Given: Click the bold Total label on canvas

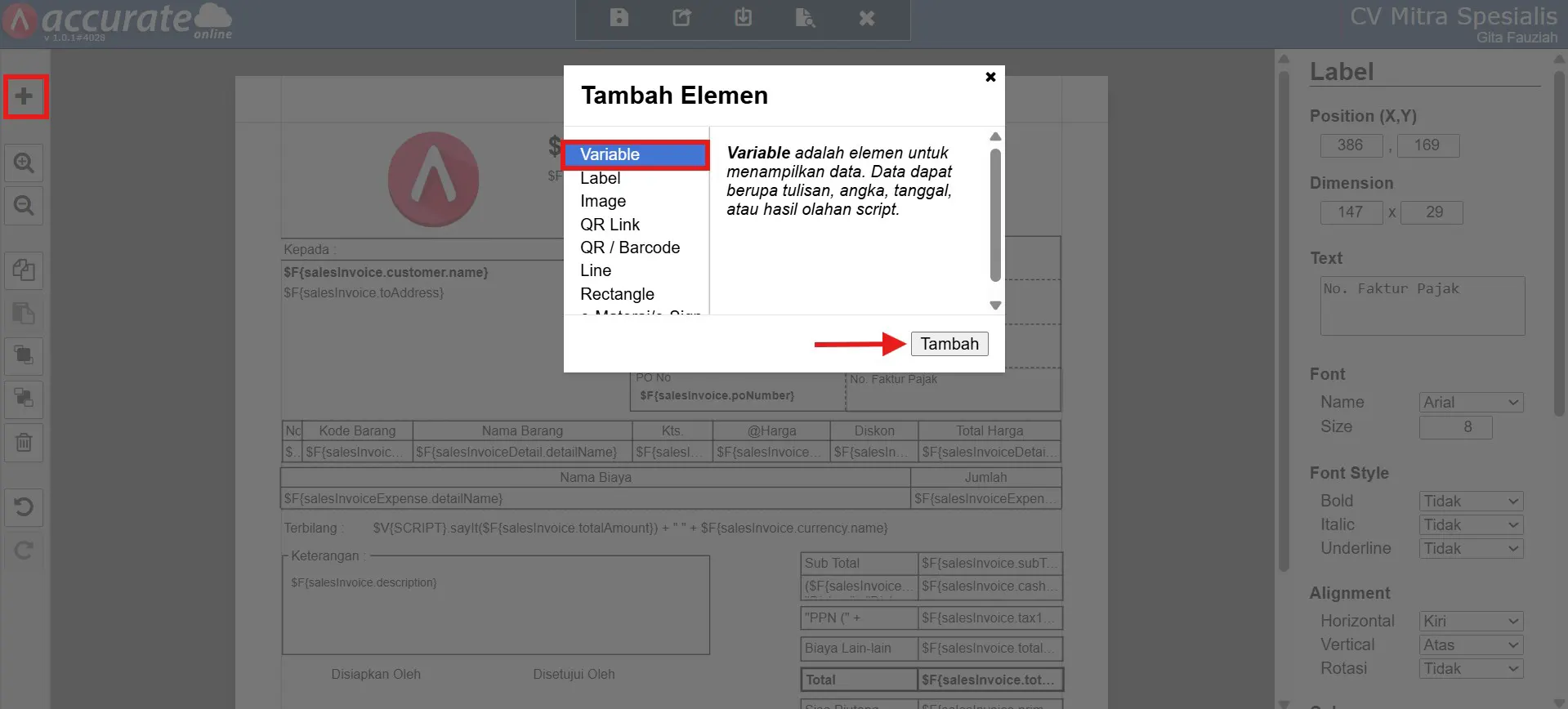Looking at the screenshot, I should coord(859,680).
